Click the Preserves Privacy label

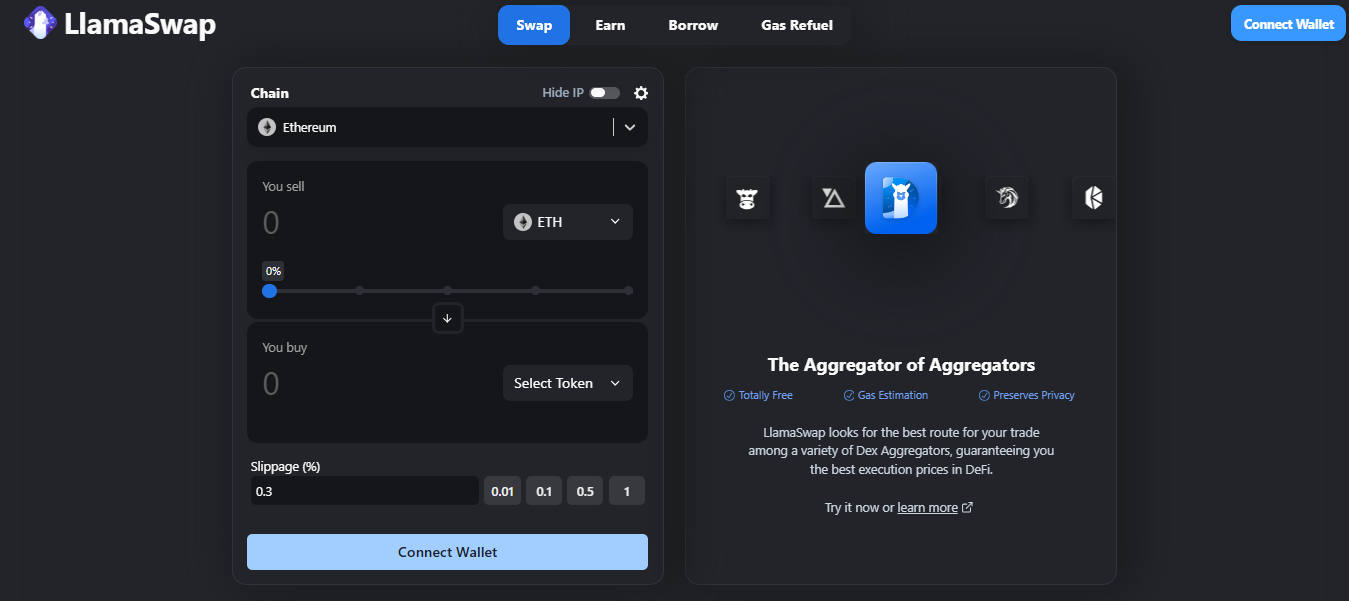[x=1034, y=396]
